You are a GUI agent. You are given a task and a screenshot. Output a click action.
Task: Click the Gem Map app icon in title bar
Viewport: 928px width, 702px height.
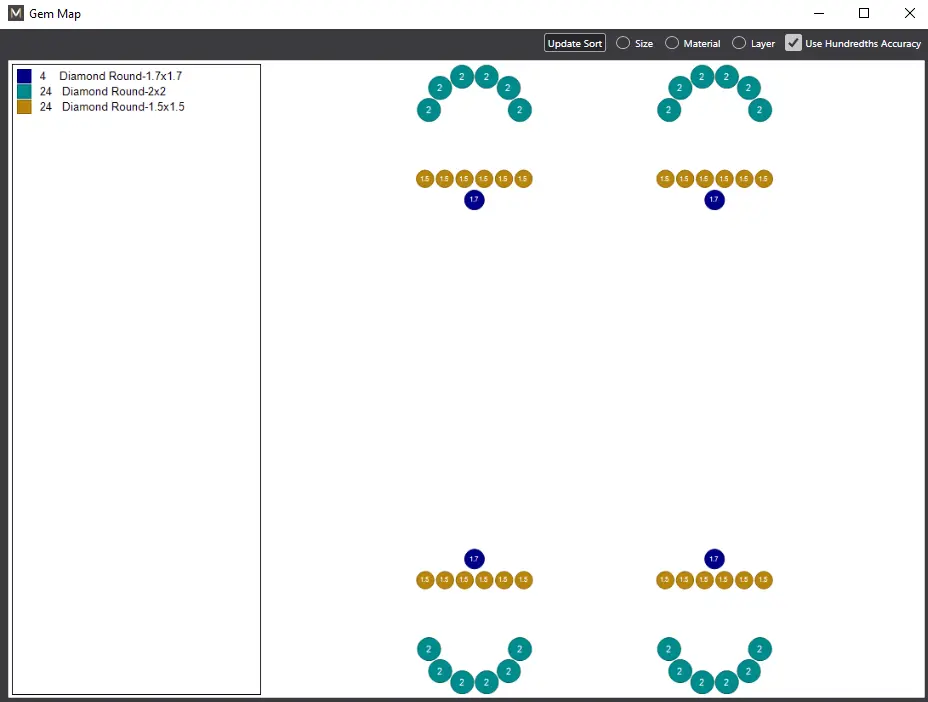[16, 14]
